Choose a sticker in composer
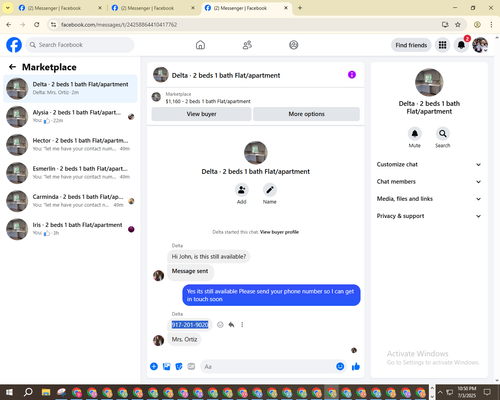Image resolution: width=500 pixels, height=400 pixels. click(179, 367)
